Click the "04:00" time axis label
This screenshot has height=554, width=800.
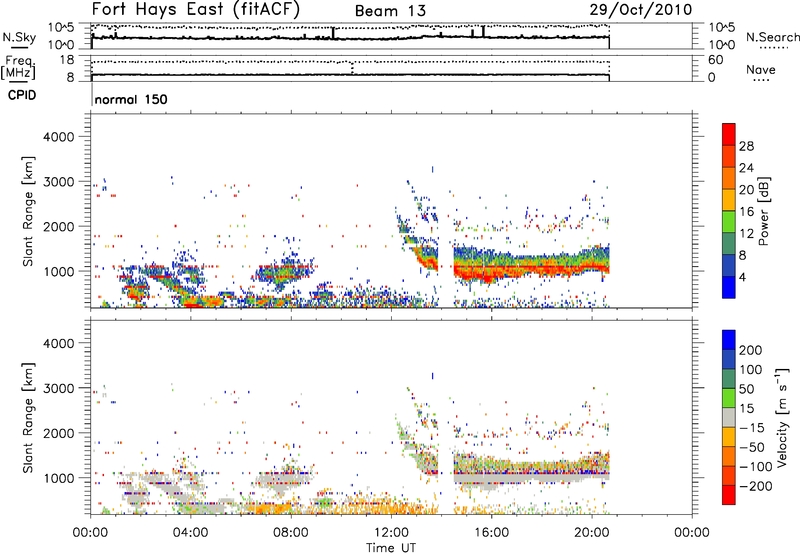191,533
